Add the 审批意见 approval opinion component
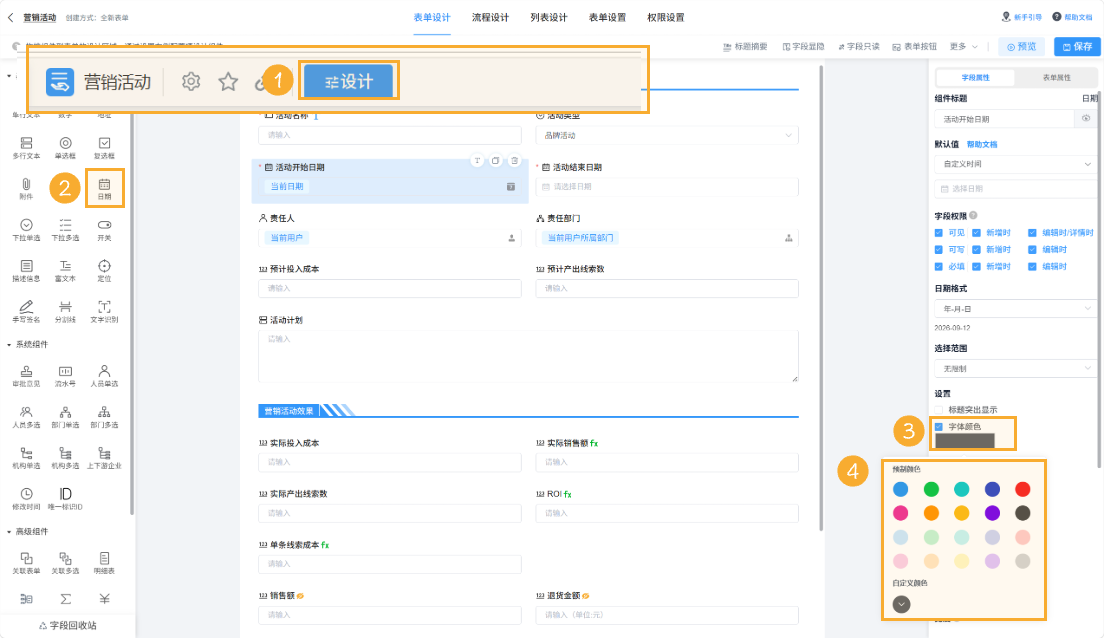Image resolution: width=1104 pixels, height=638 pixels. [26, 376]
